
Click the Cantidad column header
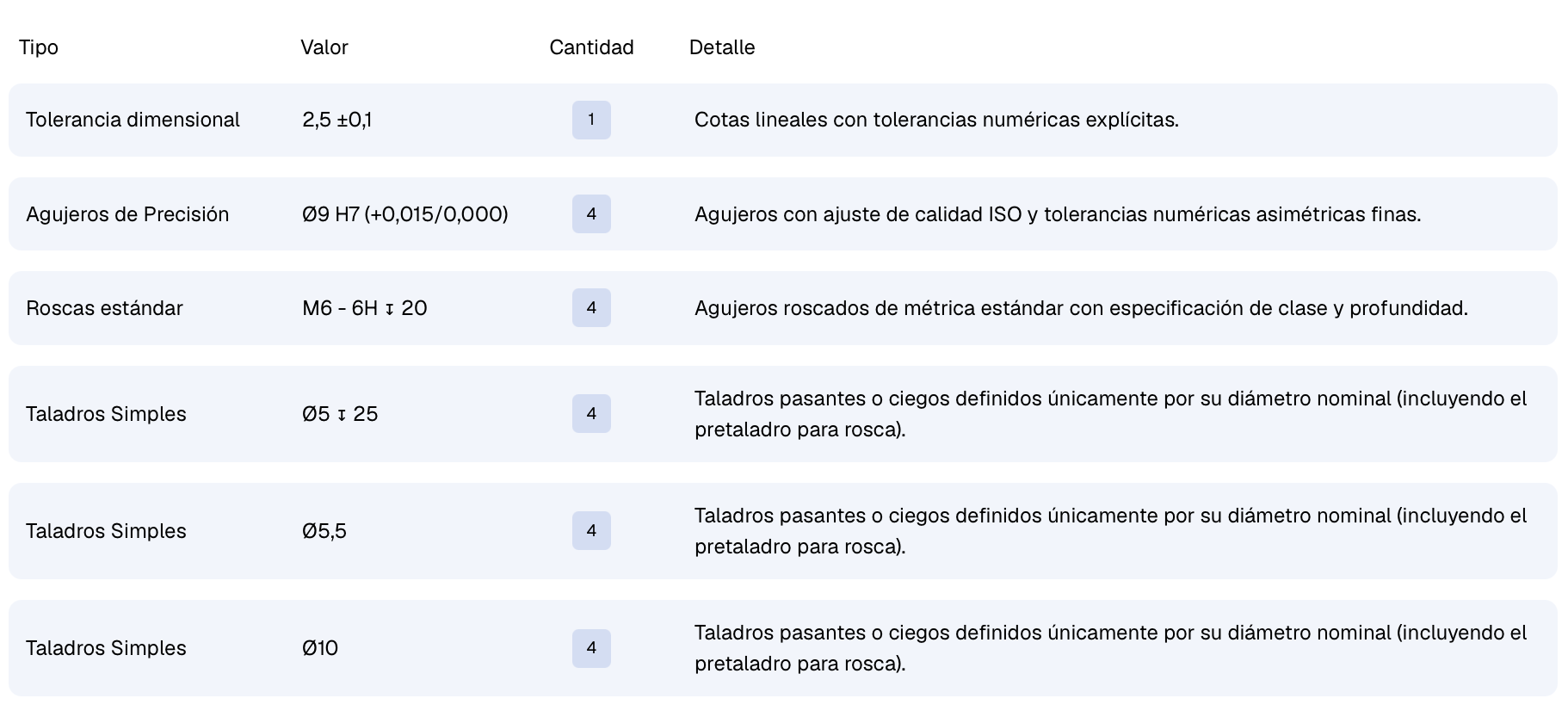pyautogui.click(x=591, y=47)
